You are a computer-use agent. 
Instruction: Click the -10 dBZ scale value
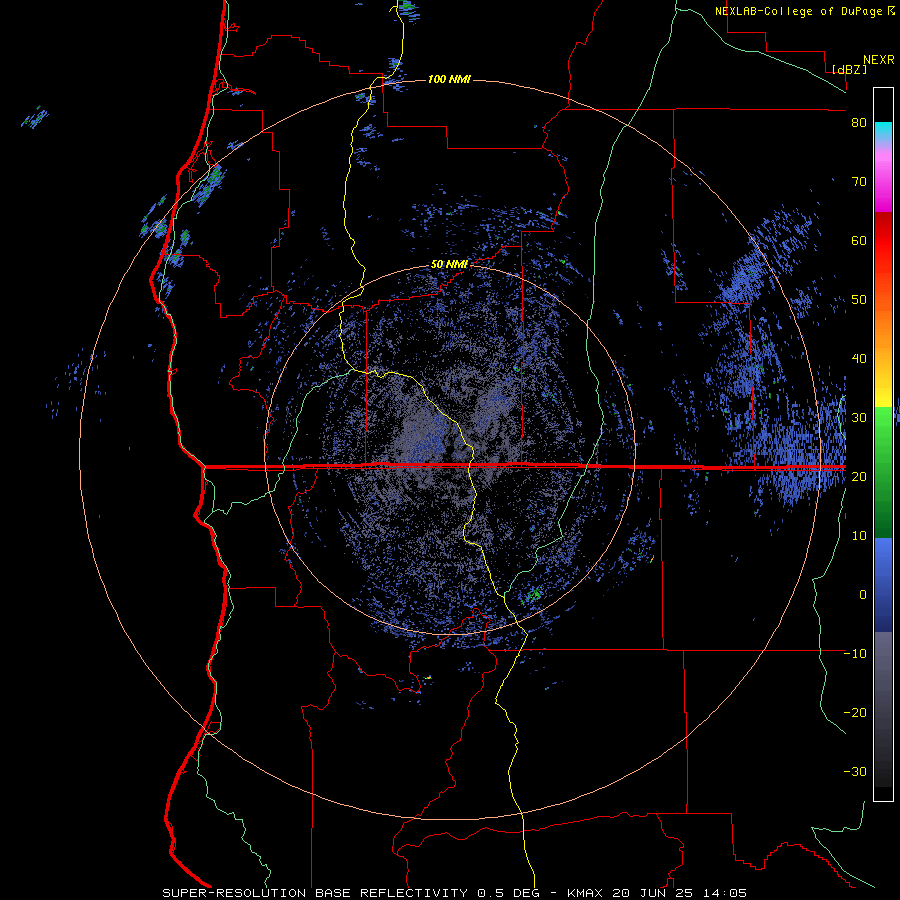point(855,654)
